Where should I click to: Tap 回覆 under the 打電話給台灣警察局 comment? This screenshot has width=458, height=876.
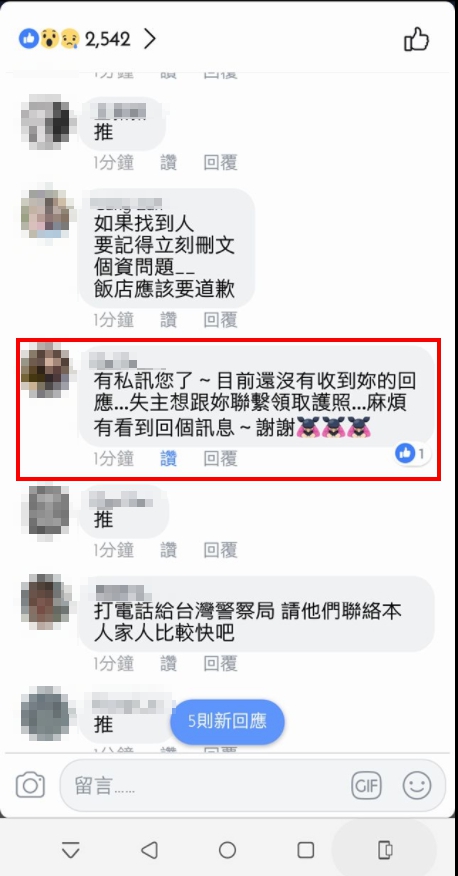pos(221,664)
